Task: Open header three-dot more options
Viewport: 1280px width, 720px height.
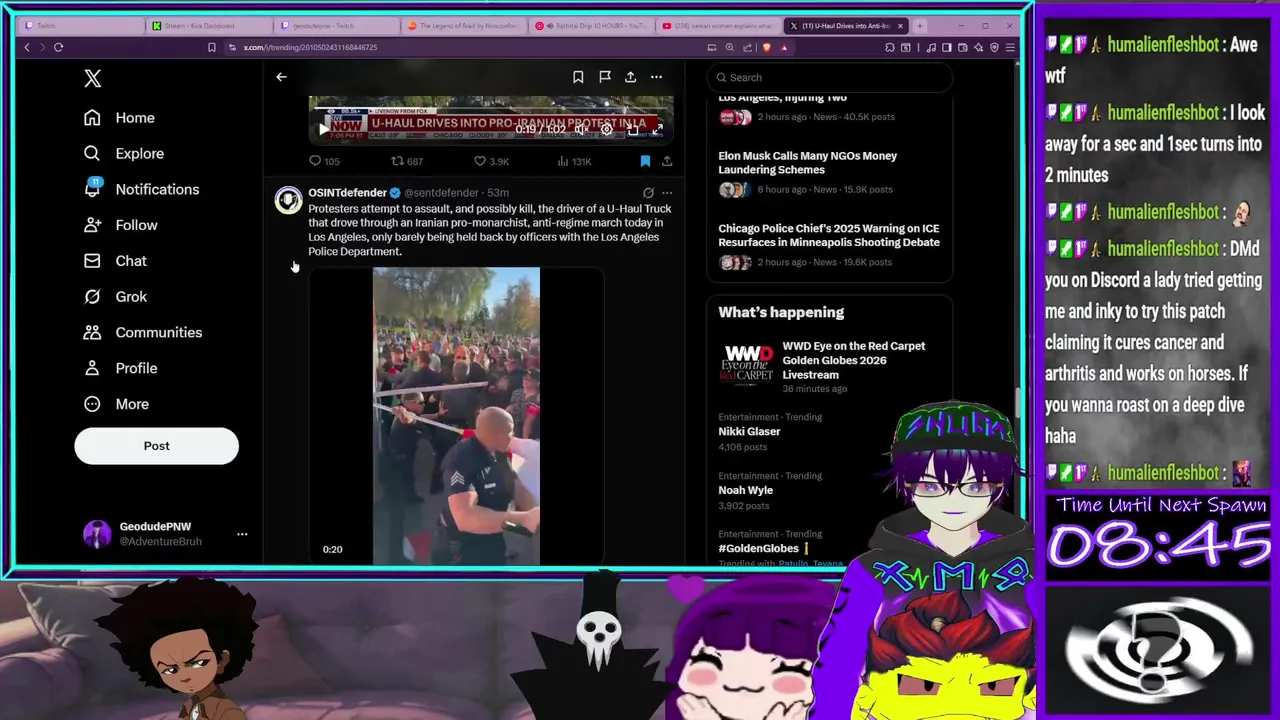Action: coord(656,77)
